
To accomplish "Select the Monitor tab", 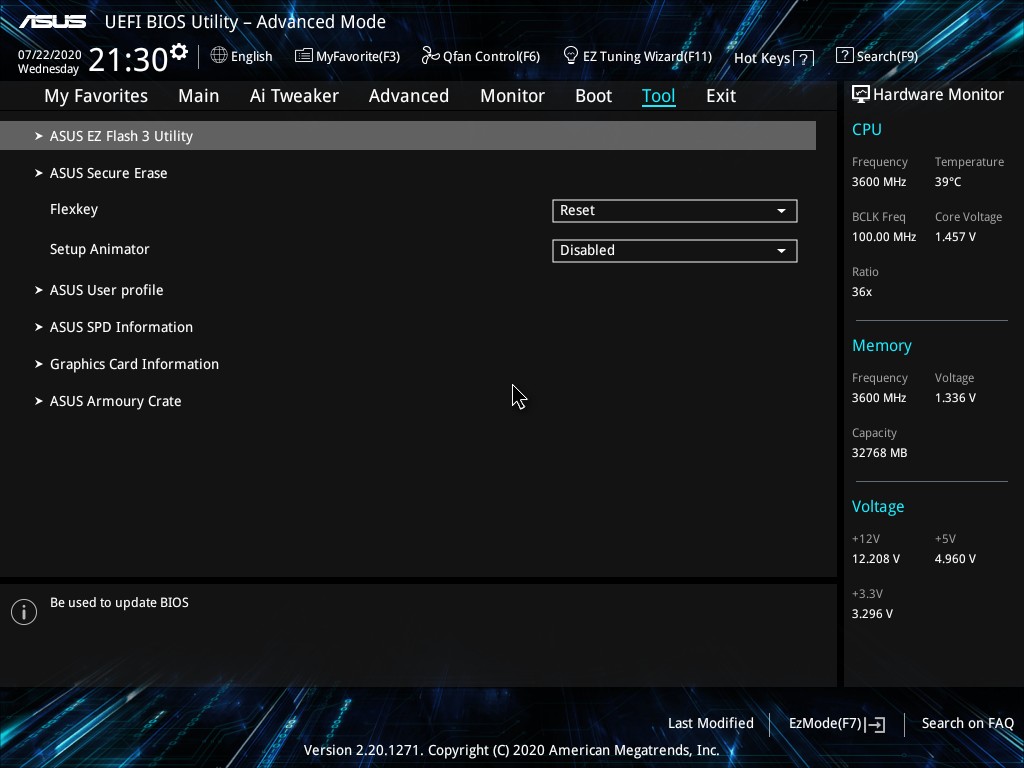I will (x=512, y=96).
